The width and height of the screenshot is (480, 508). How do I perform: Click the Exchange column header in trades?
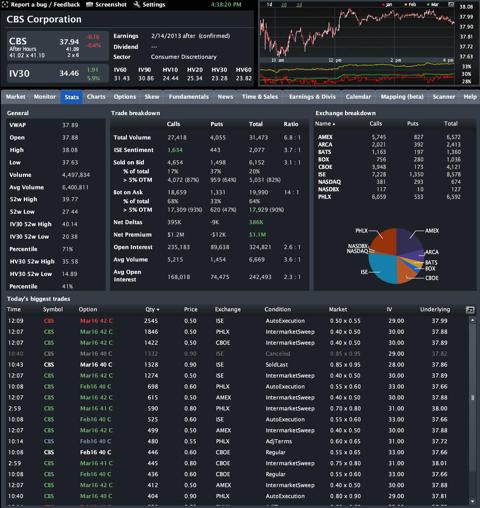[x=228, y=309]
